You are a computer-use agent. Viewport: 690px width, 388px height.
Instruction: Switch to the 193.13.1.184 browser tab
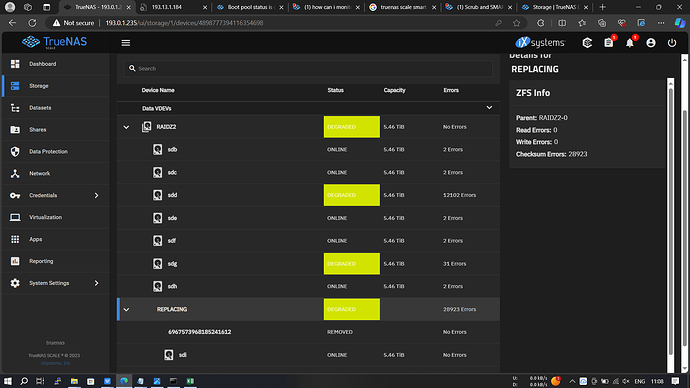[x=172, y=7]
